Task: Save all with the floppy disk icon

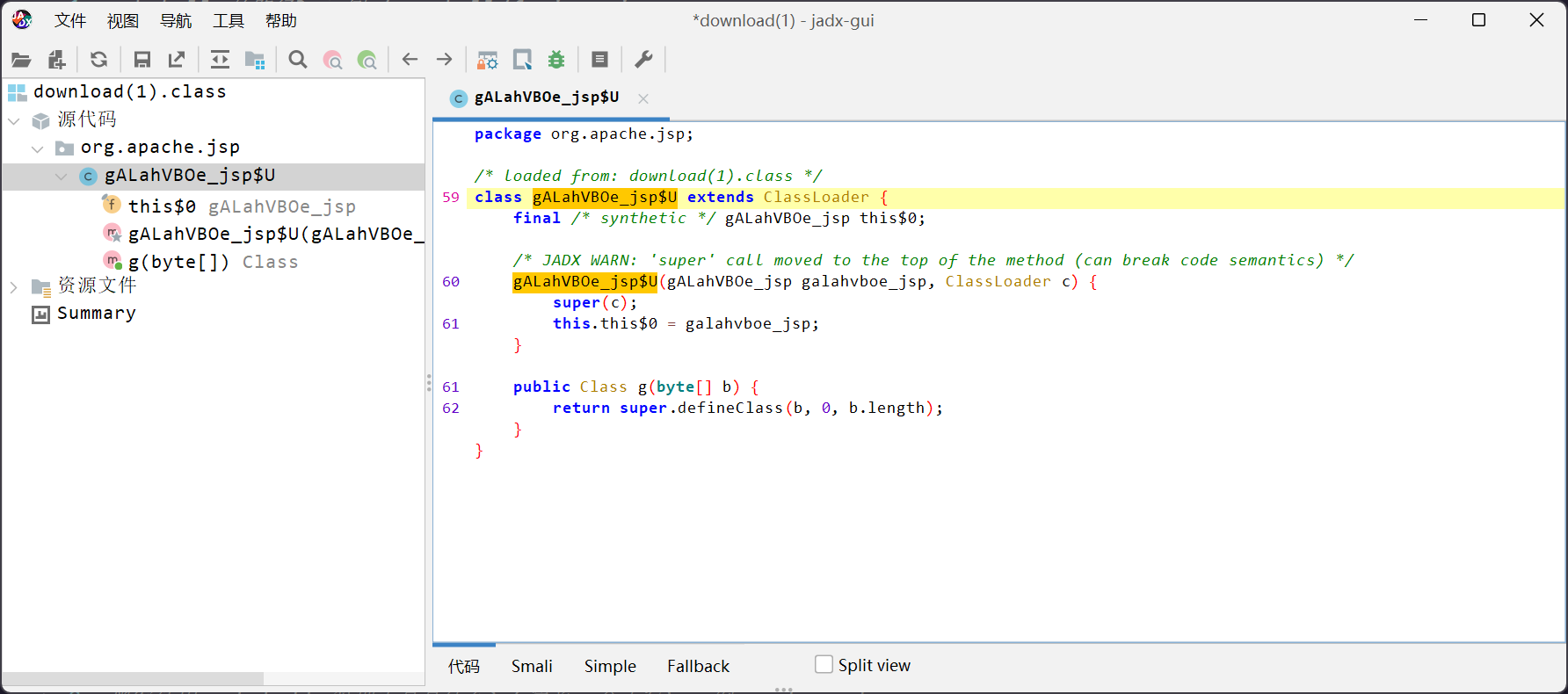Action: tap(142, 60)
